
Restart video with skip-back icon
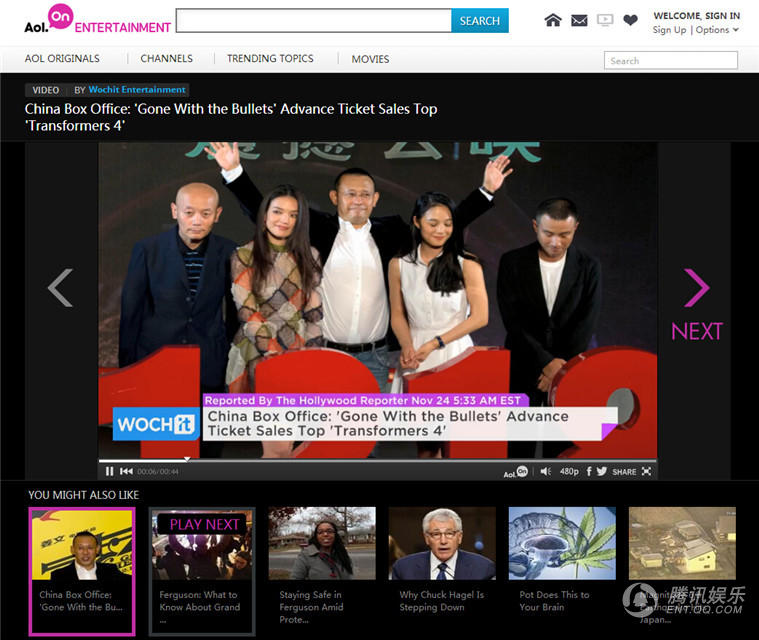pos(126,471)
